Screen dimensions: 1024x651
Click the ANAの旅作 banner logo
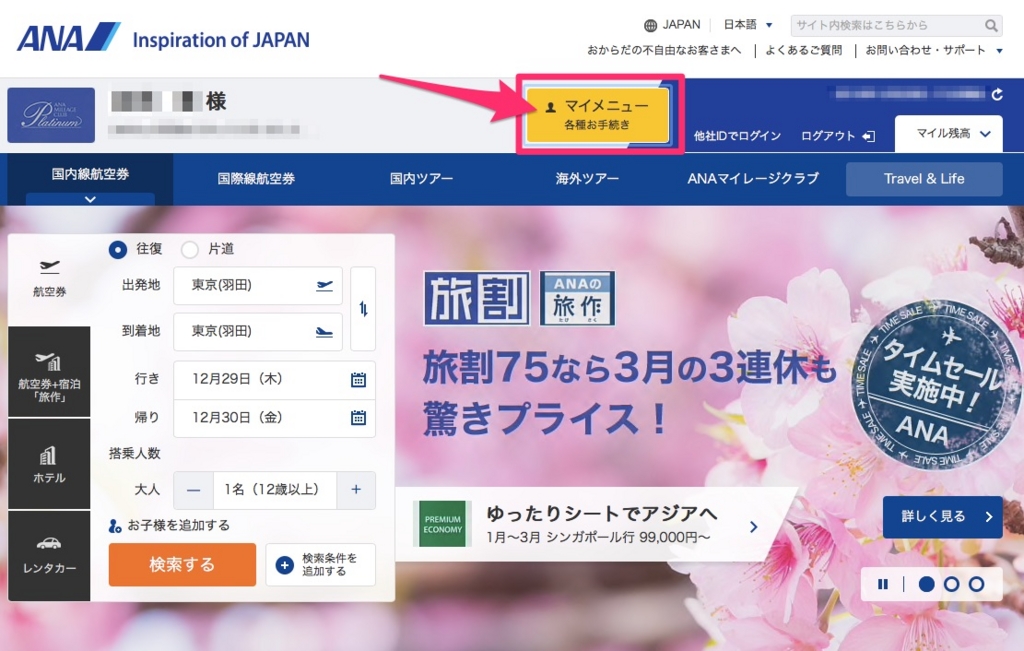(577, 298)
